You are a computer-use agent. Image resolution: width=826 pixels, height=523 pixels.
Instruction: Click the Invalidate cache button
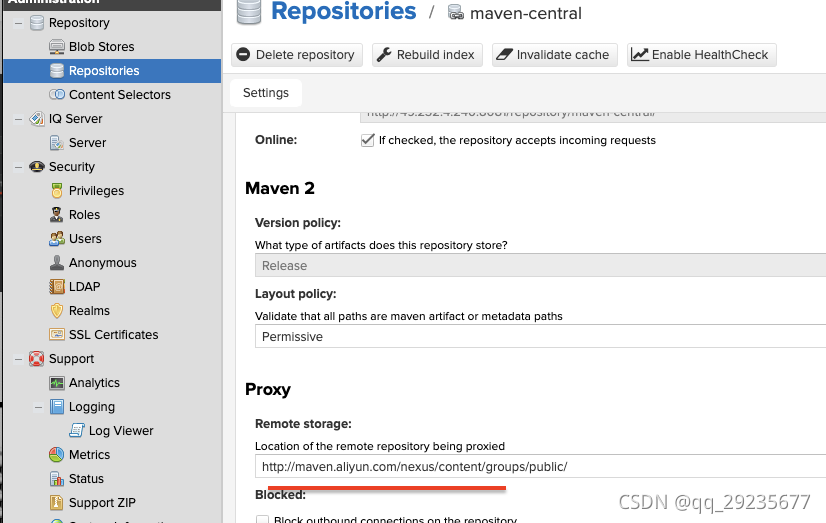point(555,55)
